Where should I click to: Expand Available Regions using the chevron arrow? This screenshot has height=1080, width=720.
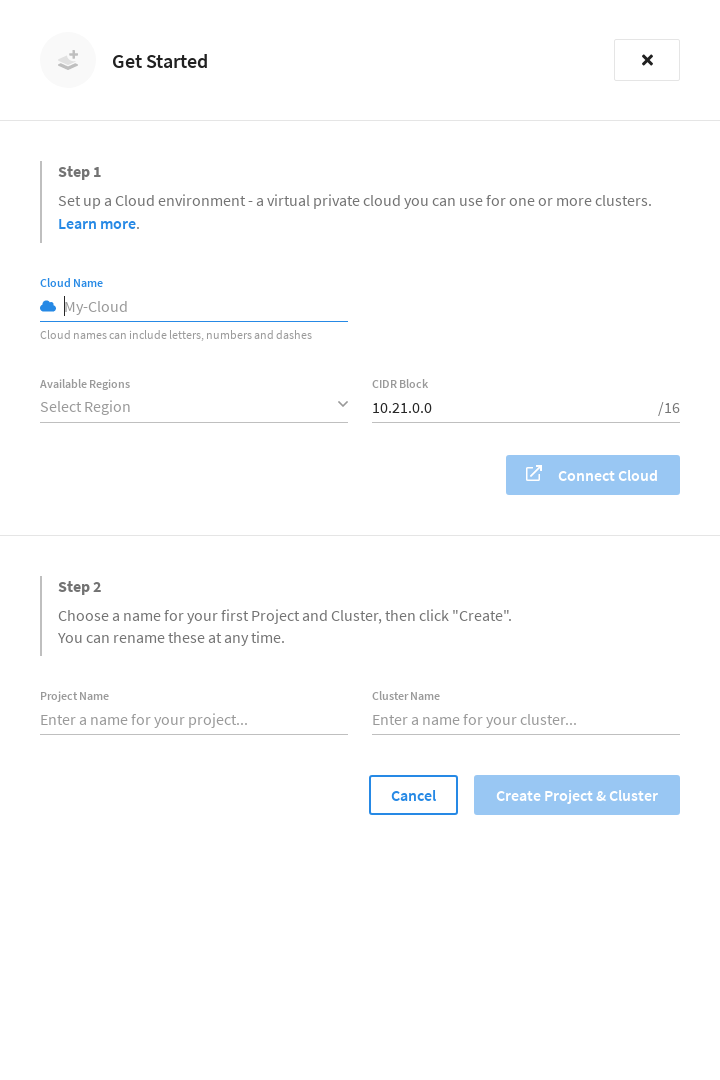[342, 404]
